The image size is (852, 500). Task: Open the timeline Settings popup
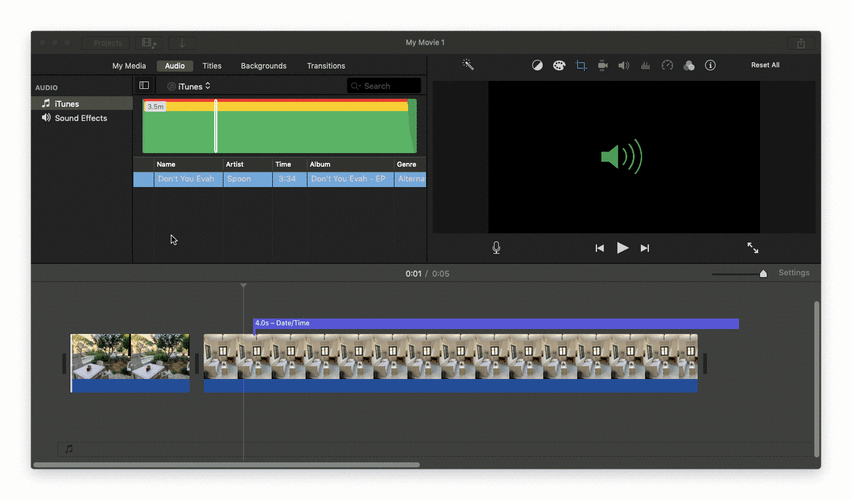(794, 273)
